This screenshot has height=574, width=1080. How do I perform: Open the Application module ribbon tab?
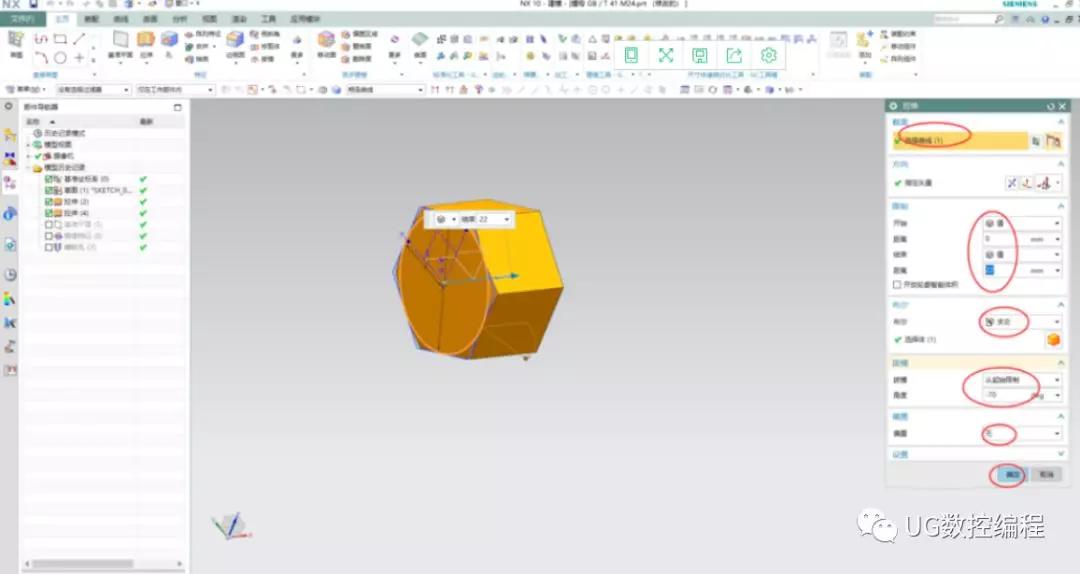tap(304, 19)
